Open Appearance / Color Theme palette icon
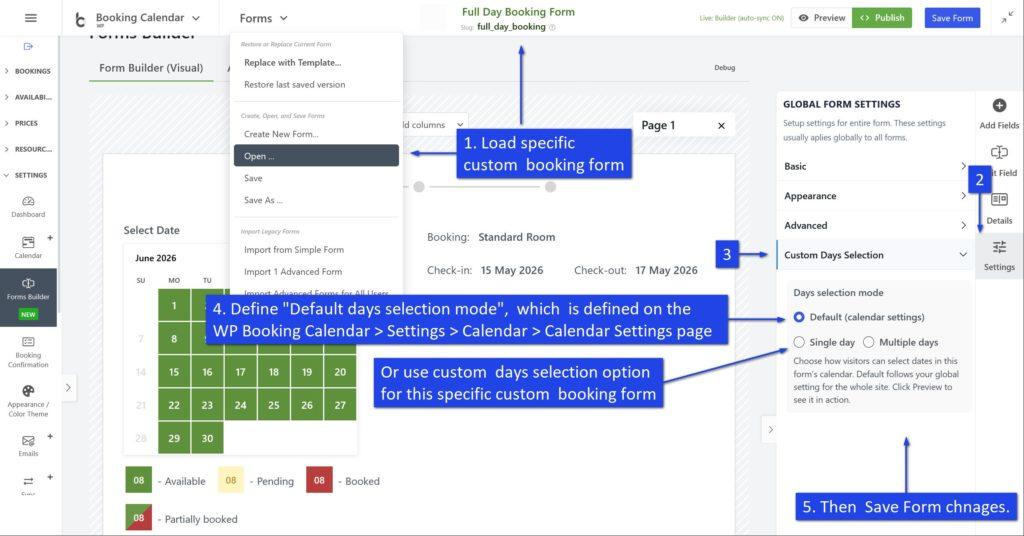The height and width of the screenshot is (536, 1024). 28,391
